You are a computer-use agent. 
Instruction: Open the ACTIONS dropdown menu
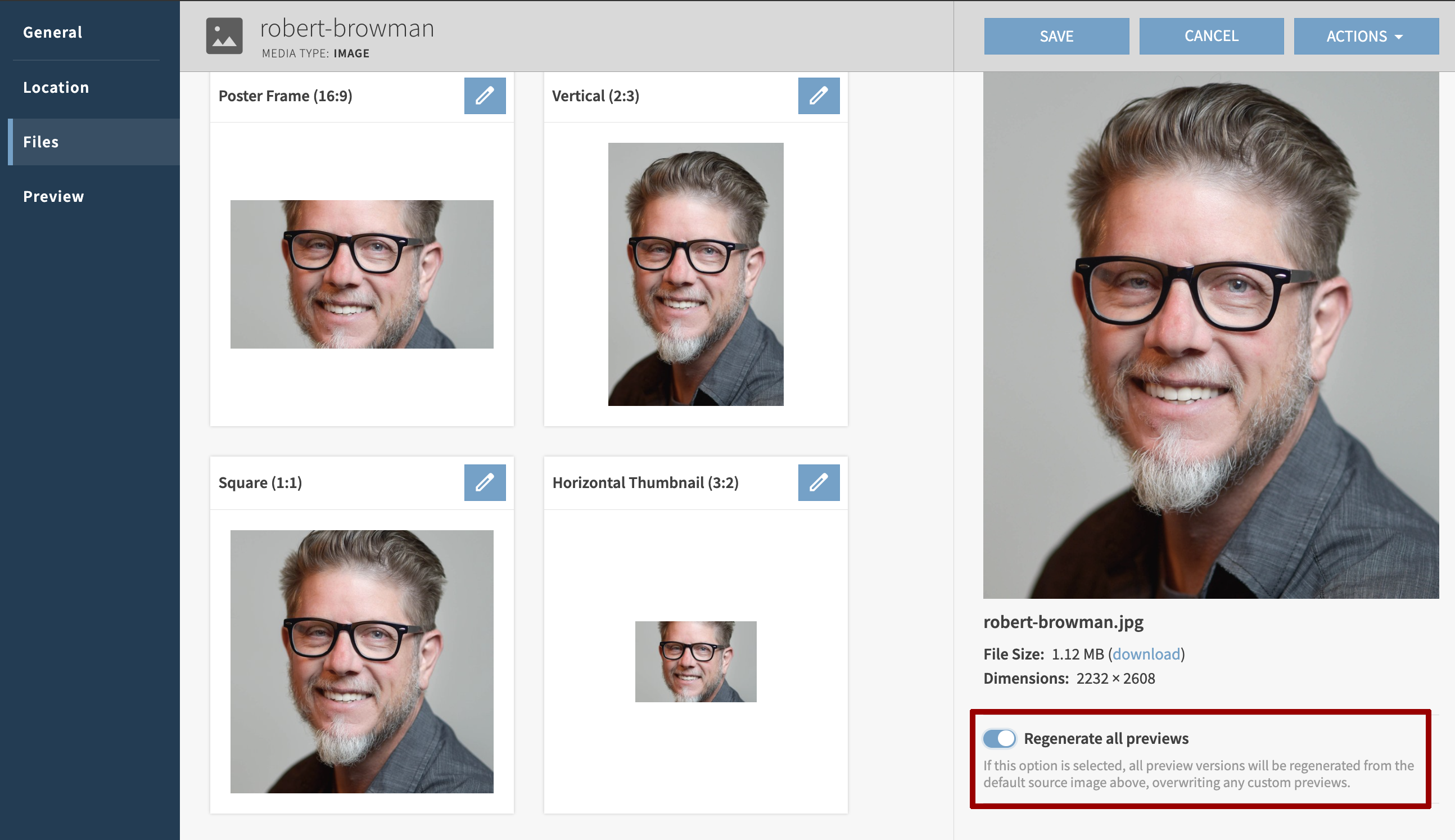click(x=1366, y=36)
